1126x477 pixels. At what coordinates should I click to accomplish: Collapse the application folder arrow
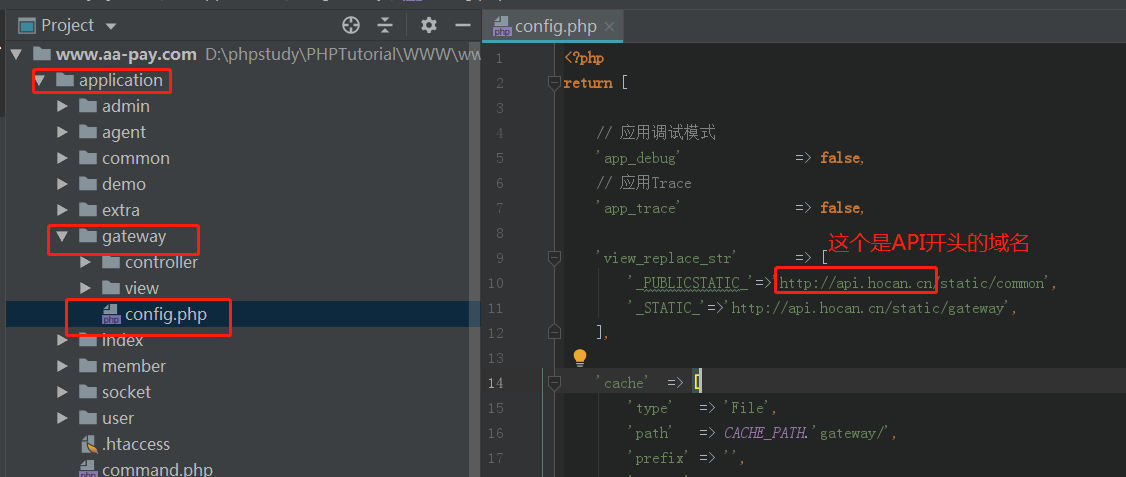[x=40, y=80]
